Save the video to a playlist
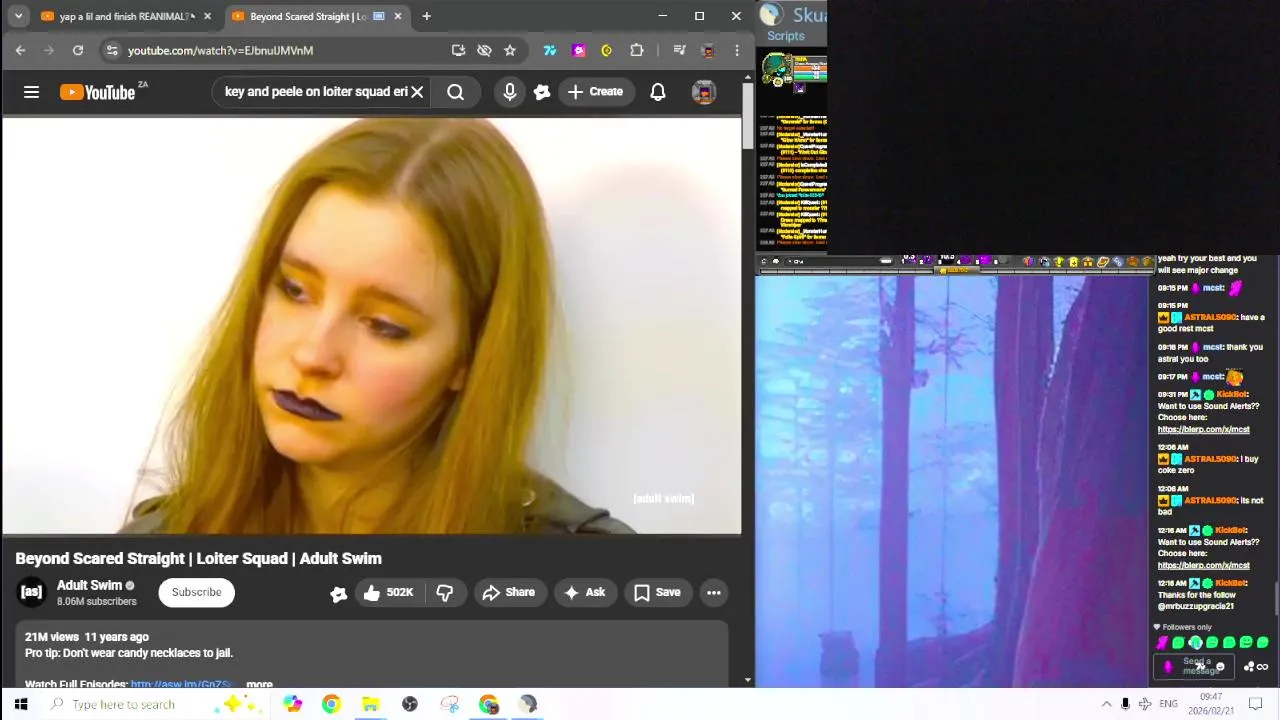This screenshot has height=720, width=1280. coord(657,593)
